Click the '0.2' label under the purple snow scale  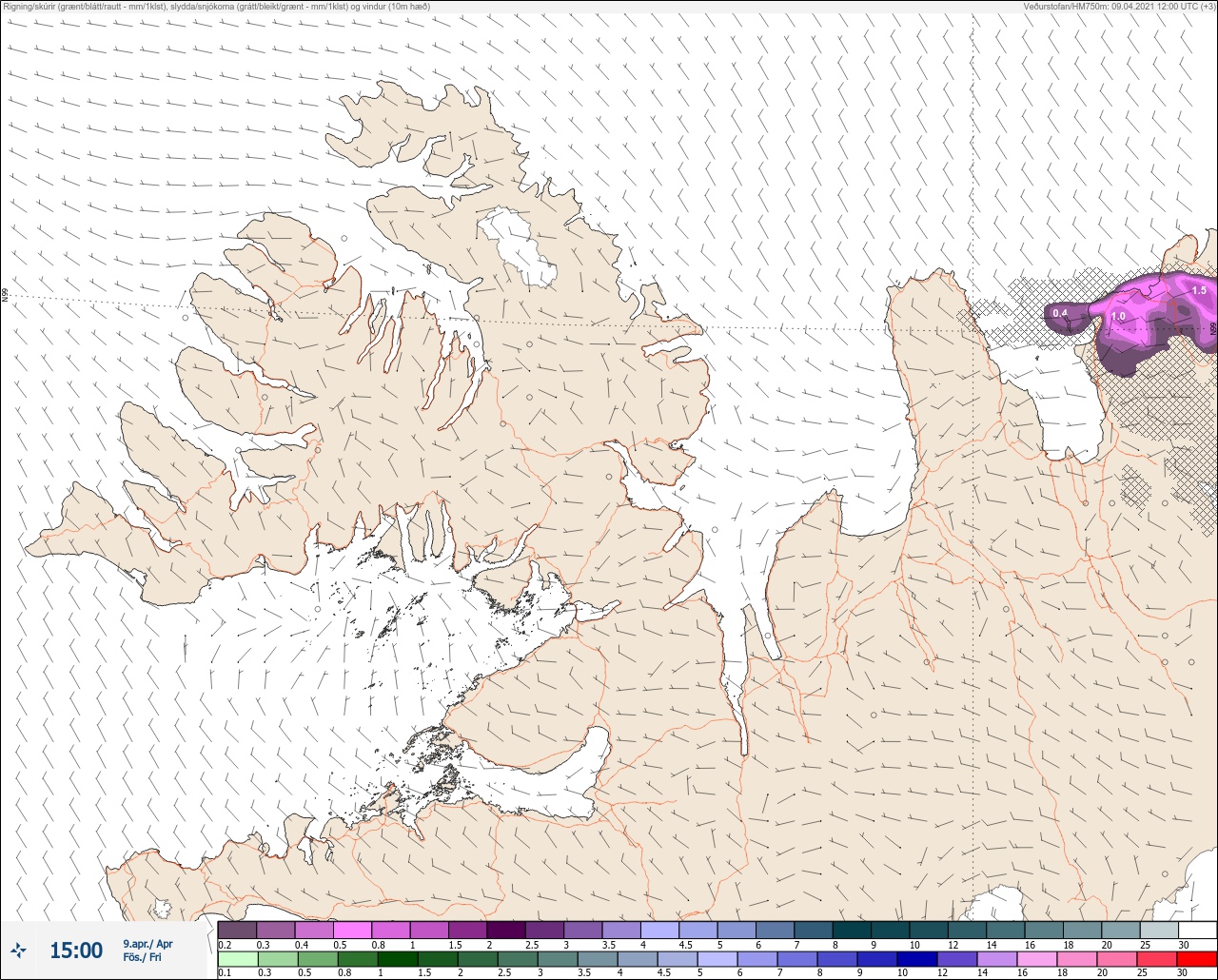(x=225, y=944)
